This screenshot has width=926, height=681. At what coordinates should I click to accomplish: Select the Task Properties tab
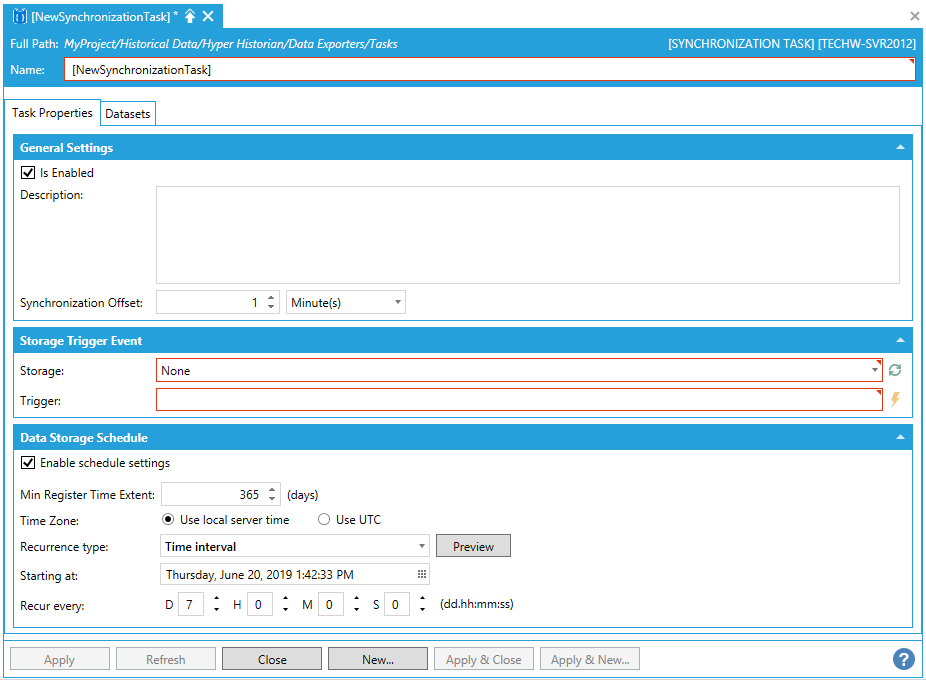tap(52, 113)
